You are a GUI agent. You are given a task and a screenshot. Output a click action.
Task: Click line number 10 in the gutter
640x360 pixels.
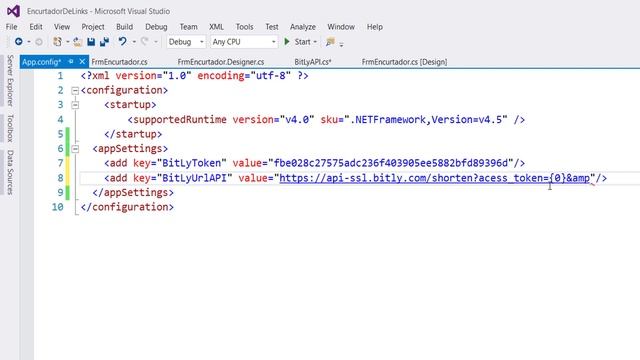point(58,207)
